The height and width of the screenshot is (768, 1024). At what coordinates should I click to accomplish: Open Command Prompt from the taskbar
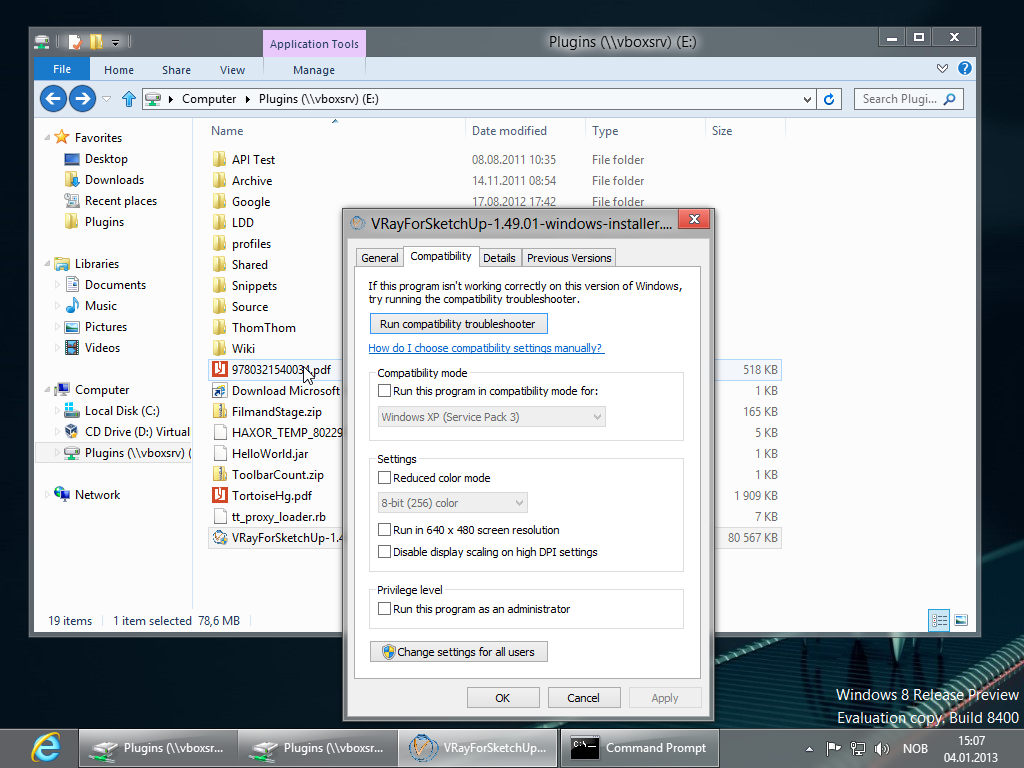click(x=639, y=748)
